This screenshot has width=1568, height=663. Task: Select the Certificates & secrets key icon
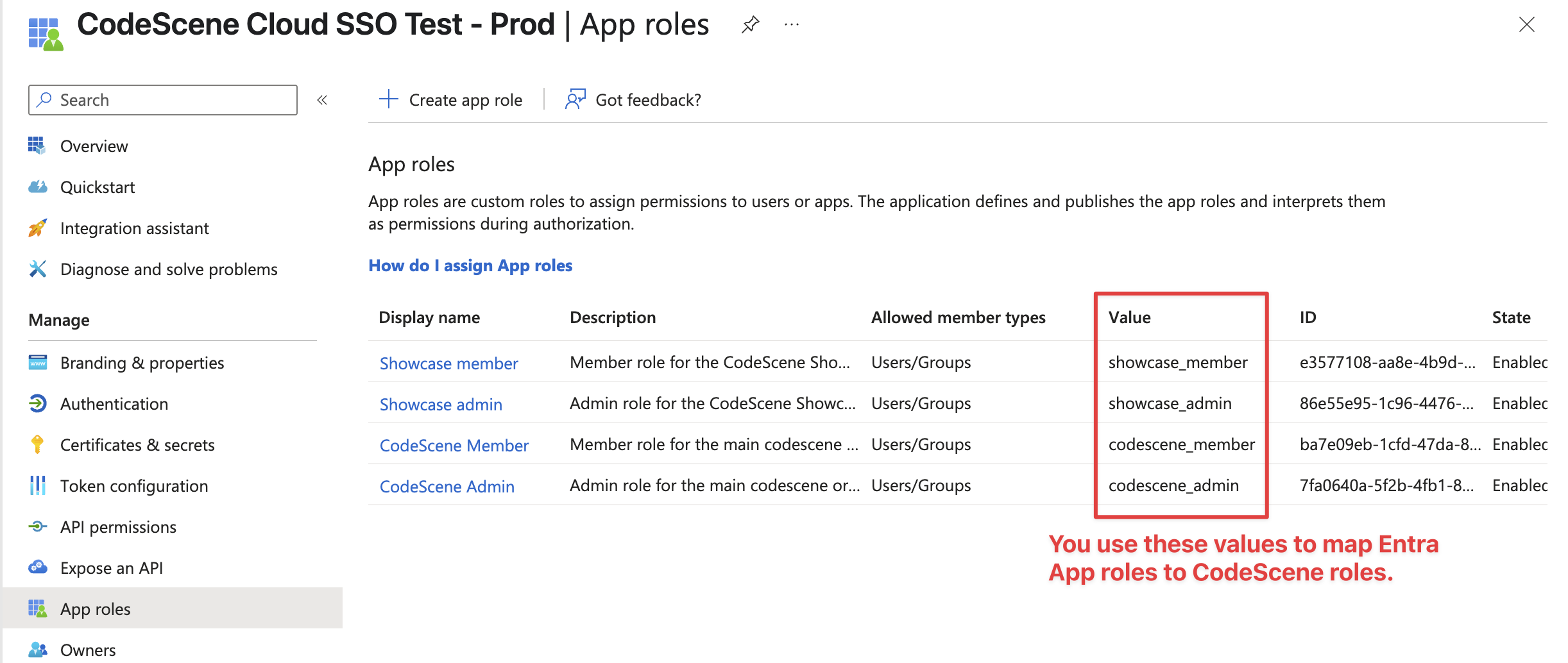coord(38,444)
